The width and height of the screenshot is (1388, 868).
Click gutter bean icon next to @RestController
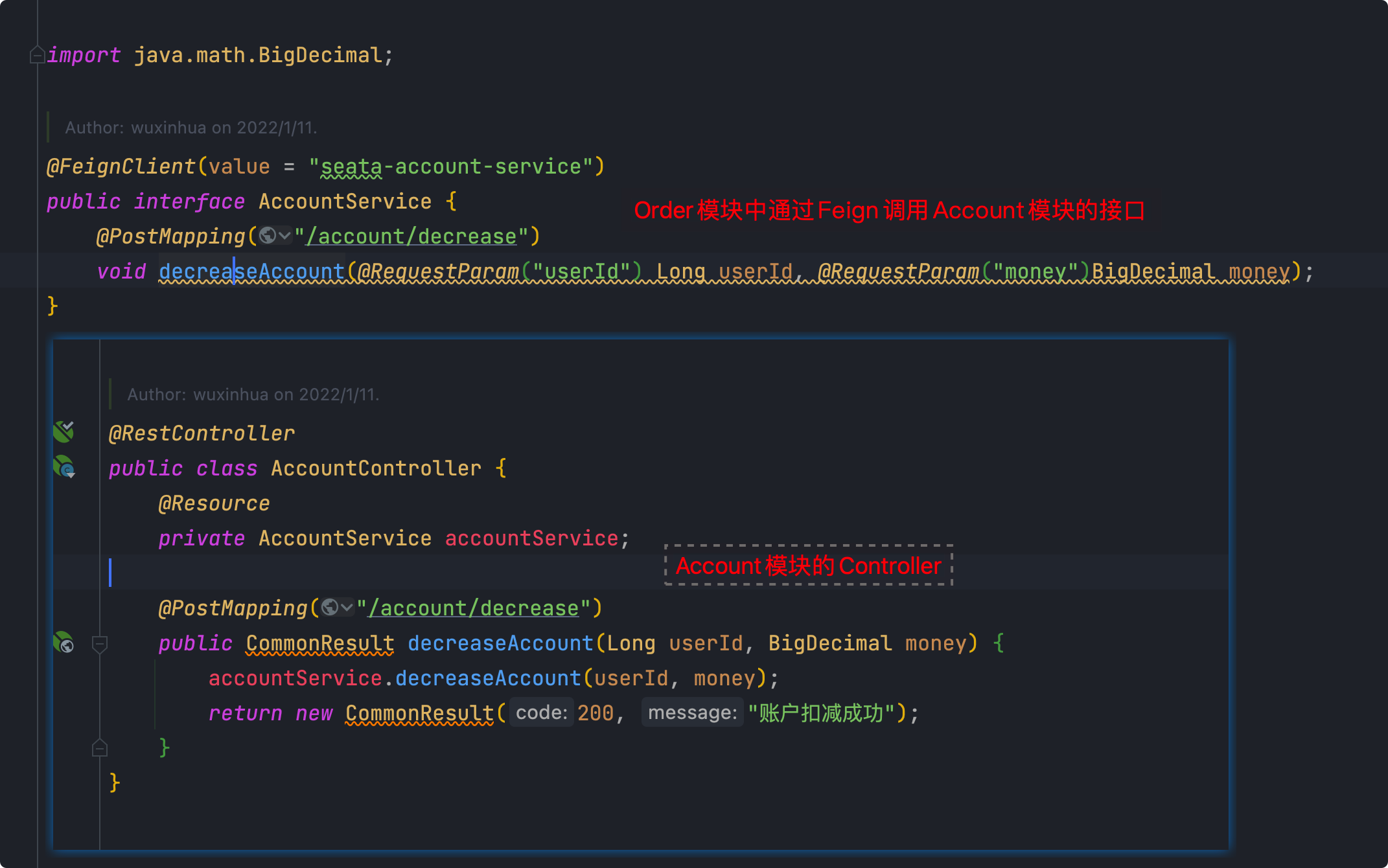[x=64, y=431]
